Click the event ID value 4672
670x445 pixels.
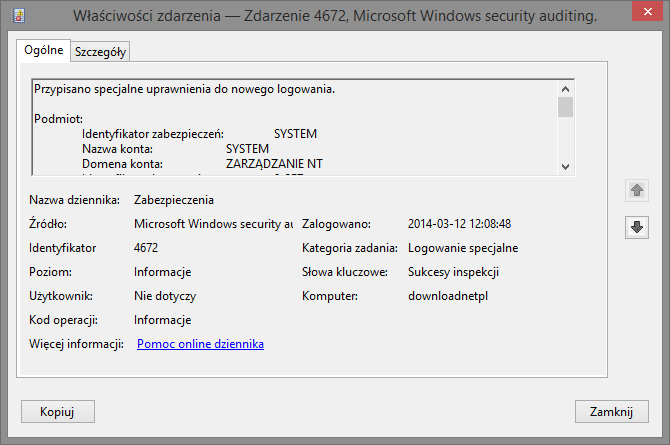point(146,248)
